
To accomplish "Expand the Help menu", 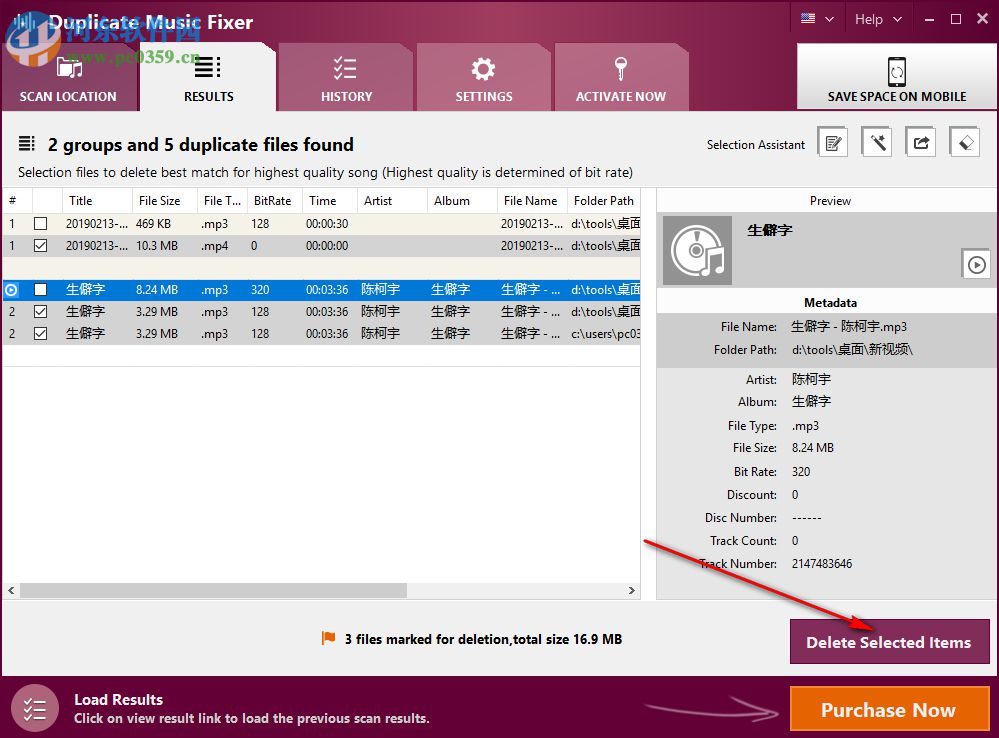I will click(x=878, y=18).
